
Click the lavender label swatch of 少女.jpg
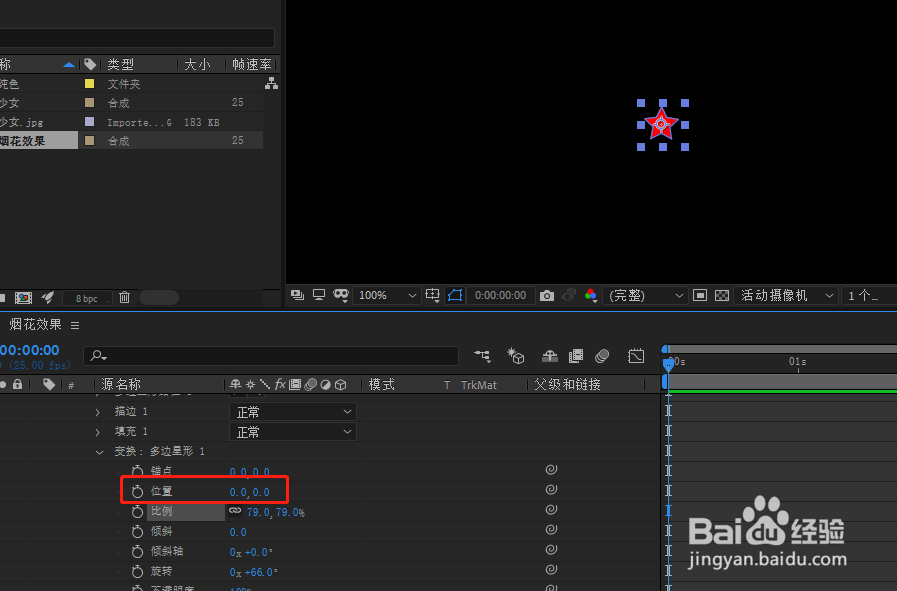[x=89, y=121]
